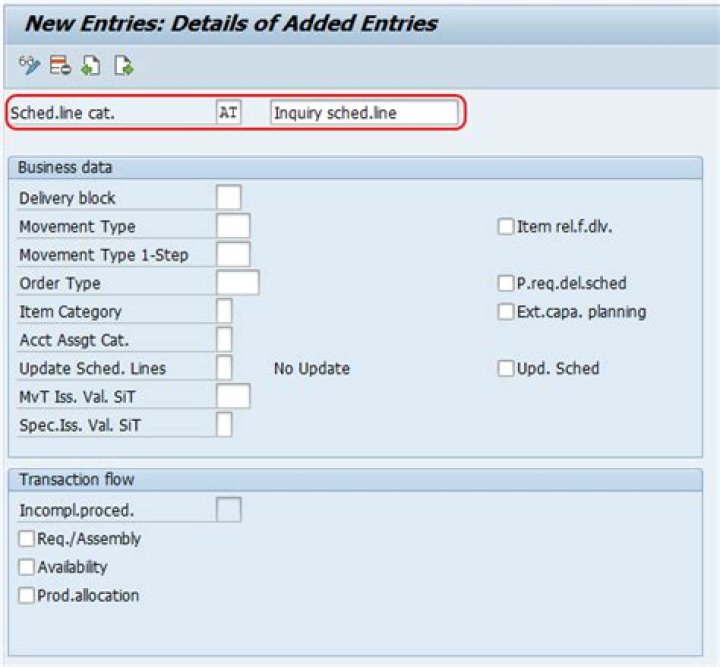This screenshot has height=667, width=720.
Task: Click the Transaction flow group header
Action: [x=355, y=480]
